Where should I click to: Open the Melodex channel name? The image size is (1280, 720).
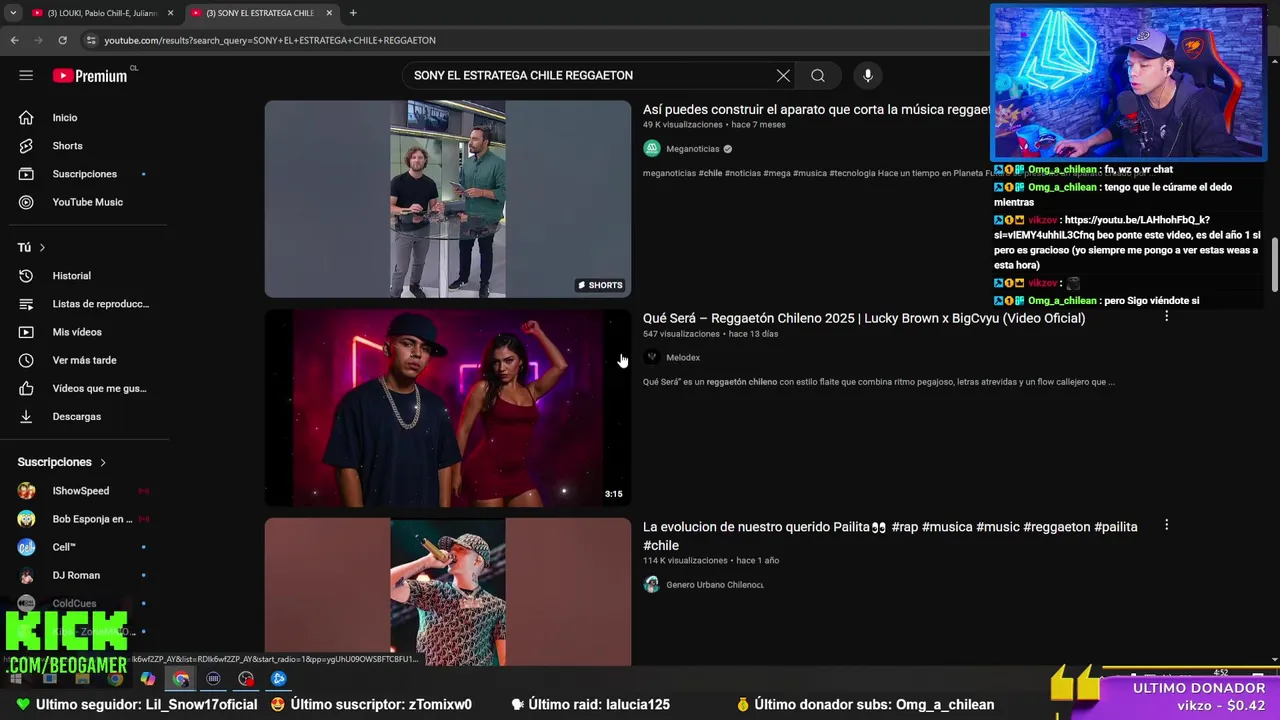tap(683, 358)
